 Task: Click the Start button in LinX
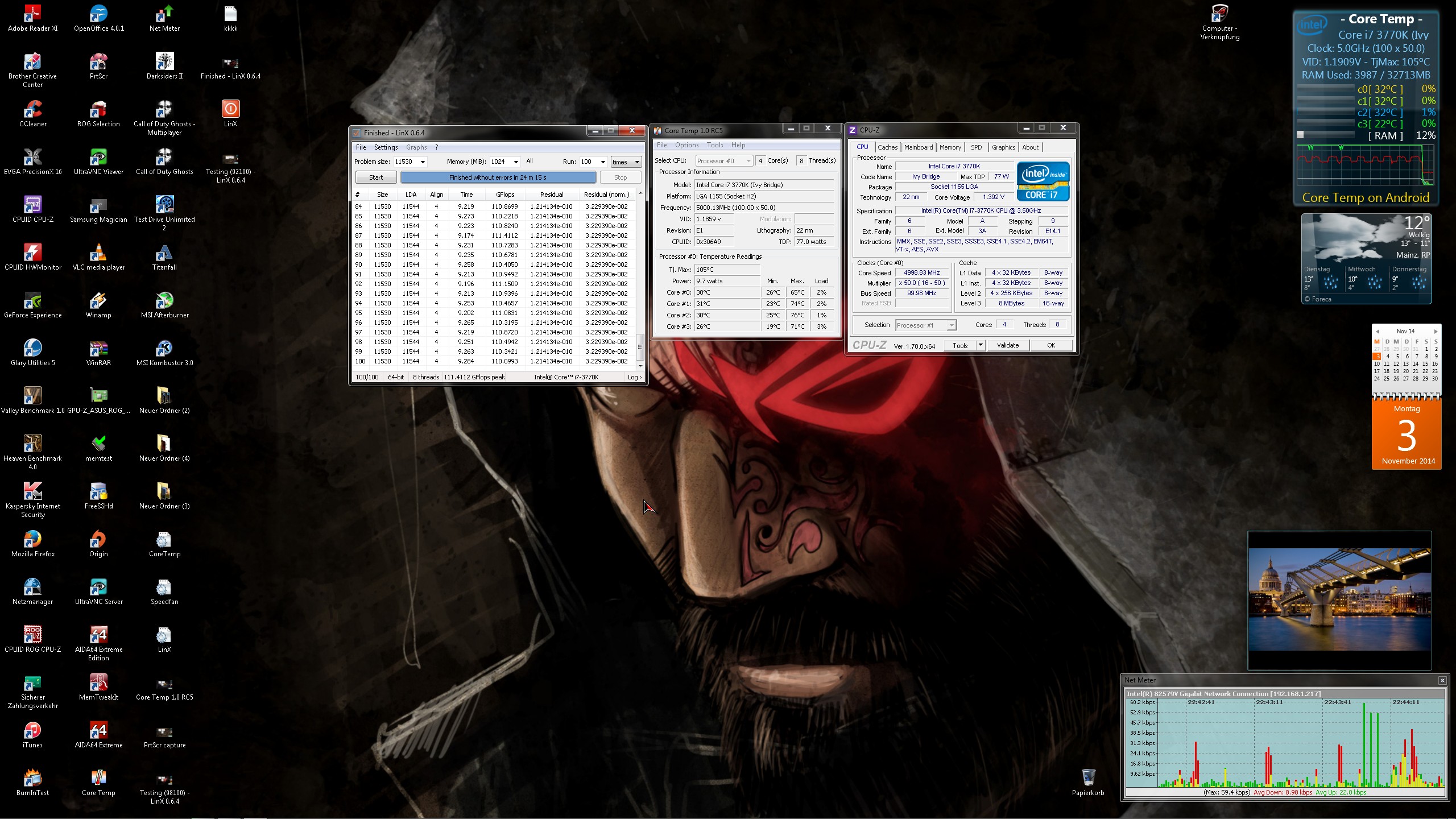click(376, 177)
